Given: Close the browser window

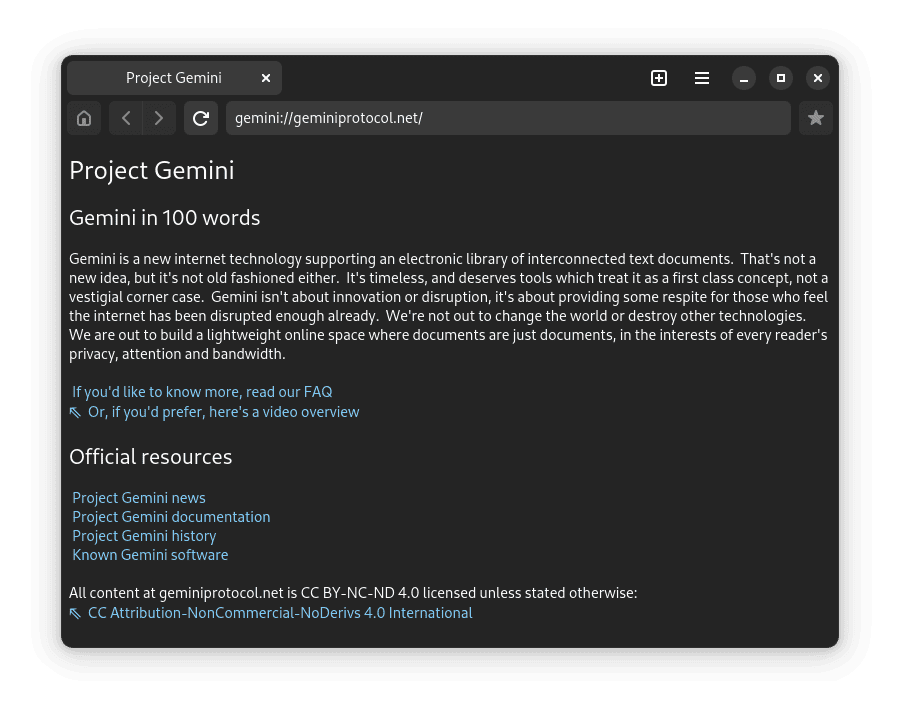Looking at the screenshot, I should tap(818, 78).
